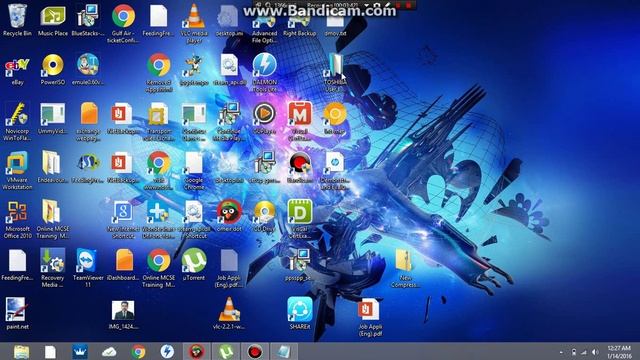Launch DAEMON Tools Lite desktop shortcut
This screenshot has height=360, width=640.
click(264, 64)
